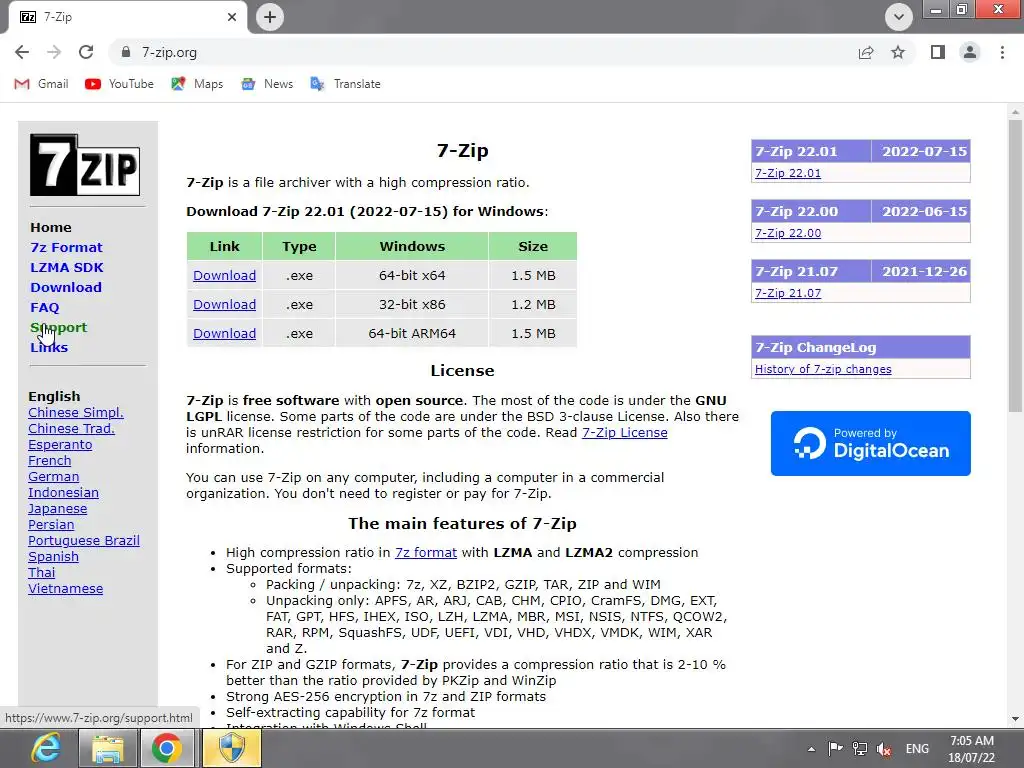Switch language to Indonesian
Image resolution: width=1024 pixels, height=768 pixels.
tap(63, 492)
